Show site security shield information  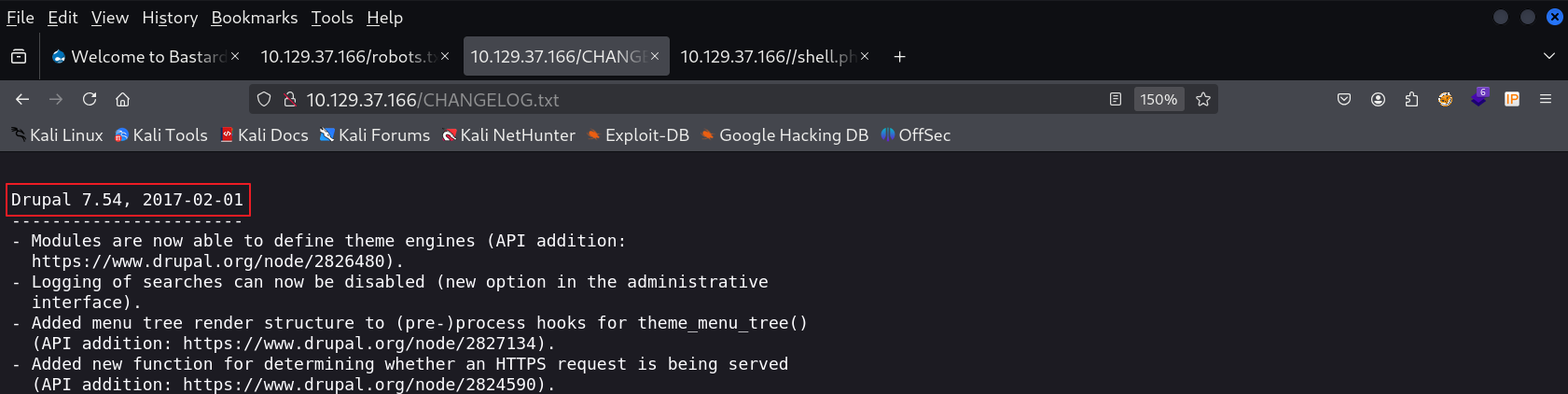coord(264,99)
